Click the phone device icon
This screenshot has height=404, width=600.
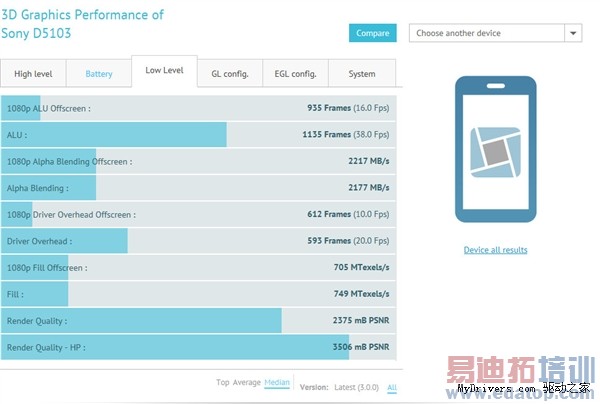pyautogui.click(x=496, y=149)
